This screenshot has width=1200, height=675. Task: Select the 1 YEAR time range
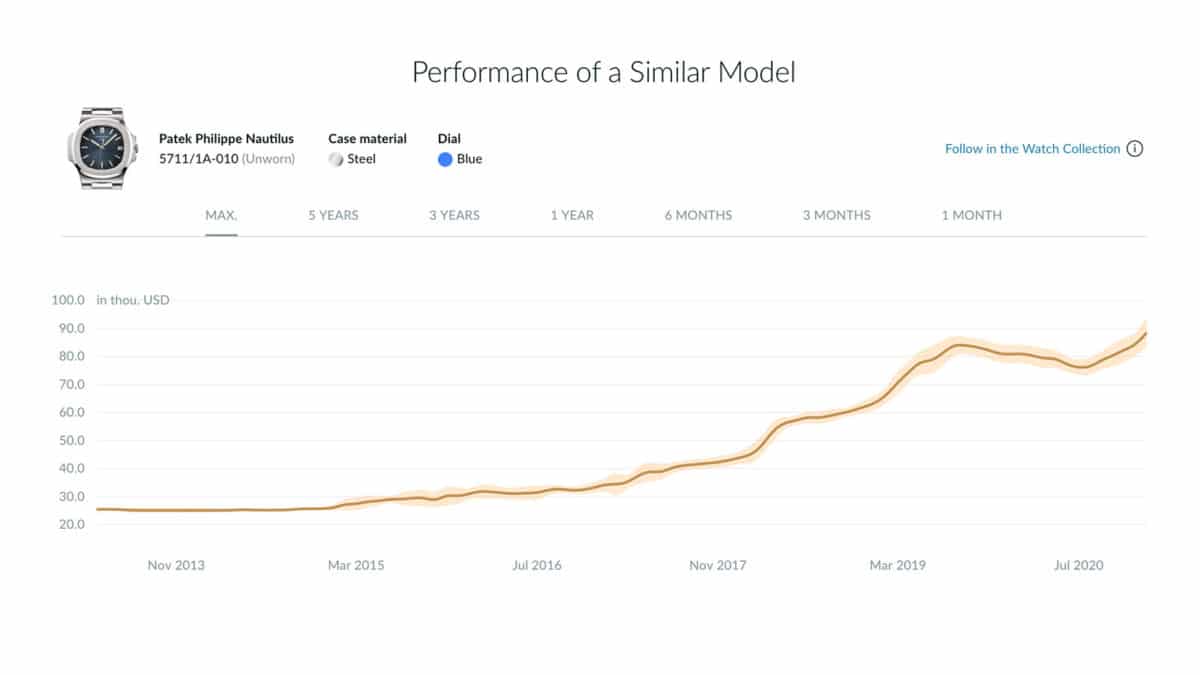point(572,215)
